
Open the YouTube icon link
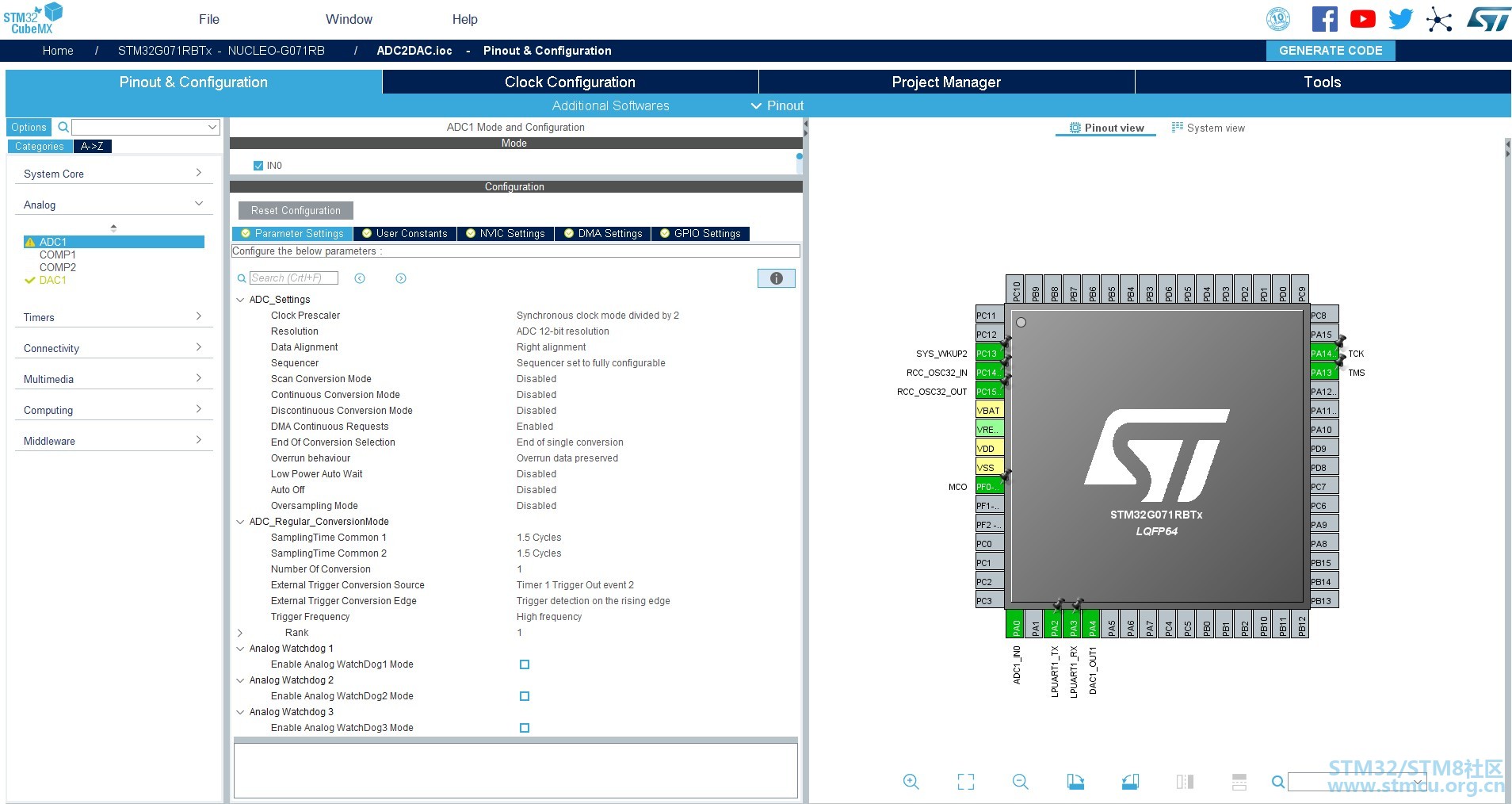1362,19
